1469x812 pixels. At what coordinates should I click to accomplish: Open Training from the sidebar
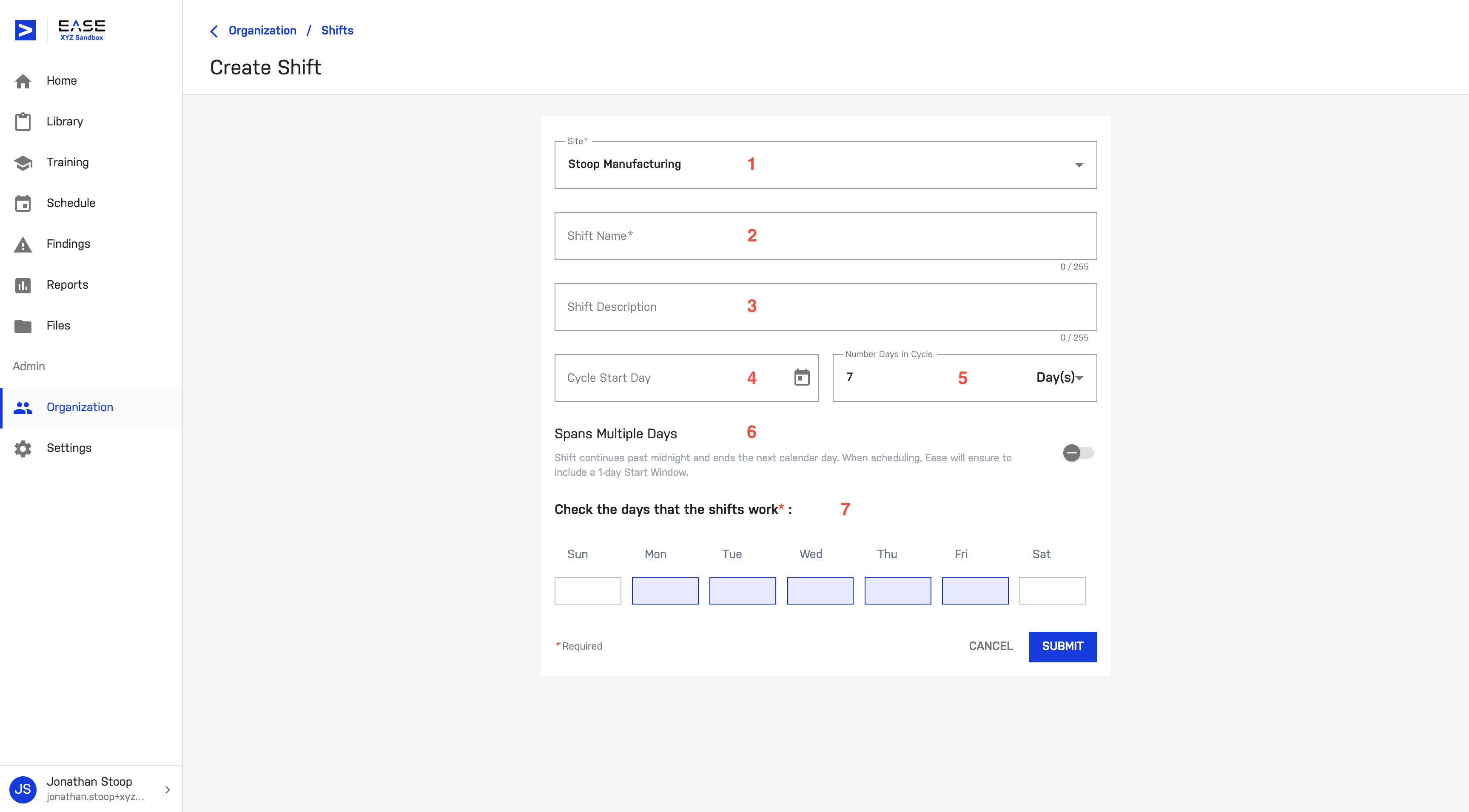tap(91, 162)
